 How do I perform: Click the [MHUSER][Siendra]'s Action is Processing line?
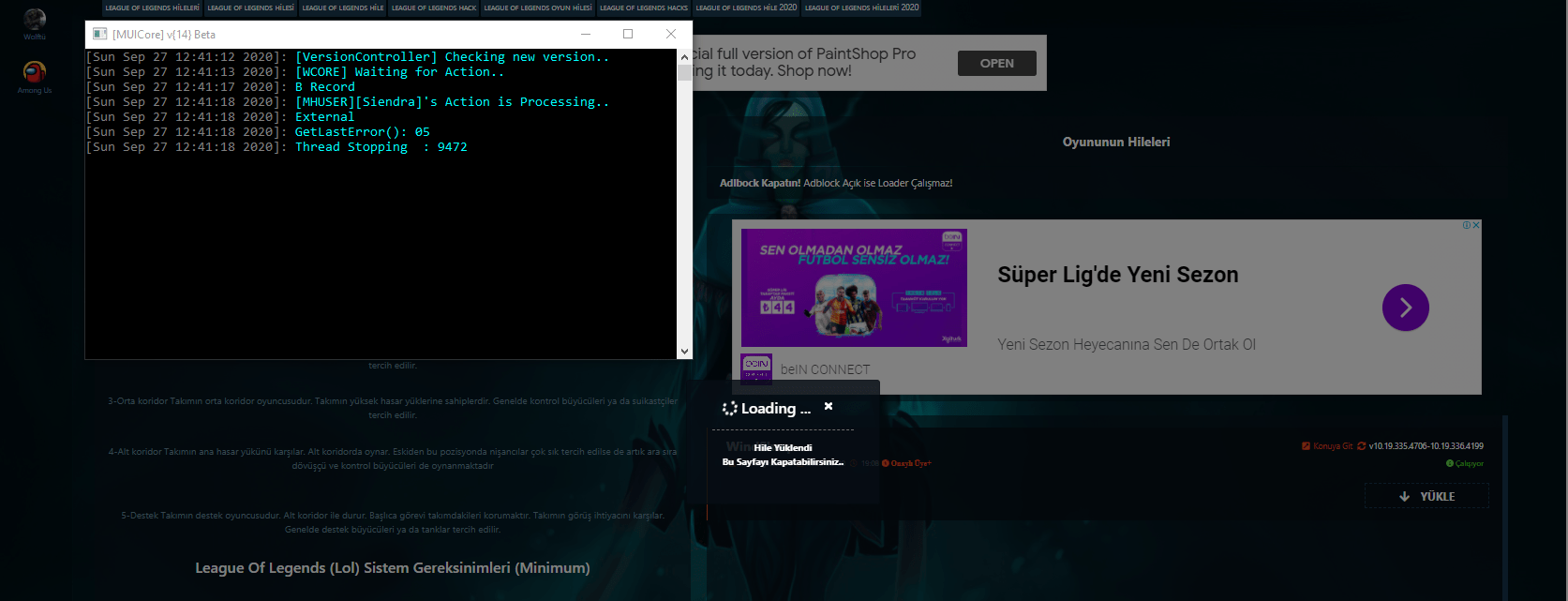(x=348, y=102)
